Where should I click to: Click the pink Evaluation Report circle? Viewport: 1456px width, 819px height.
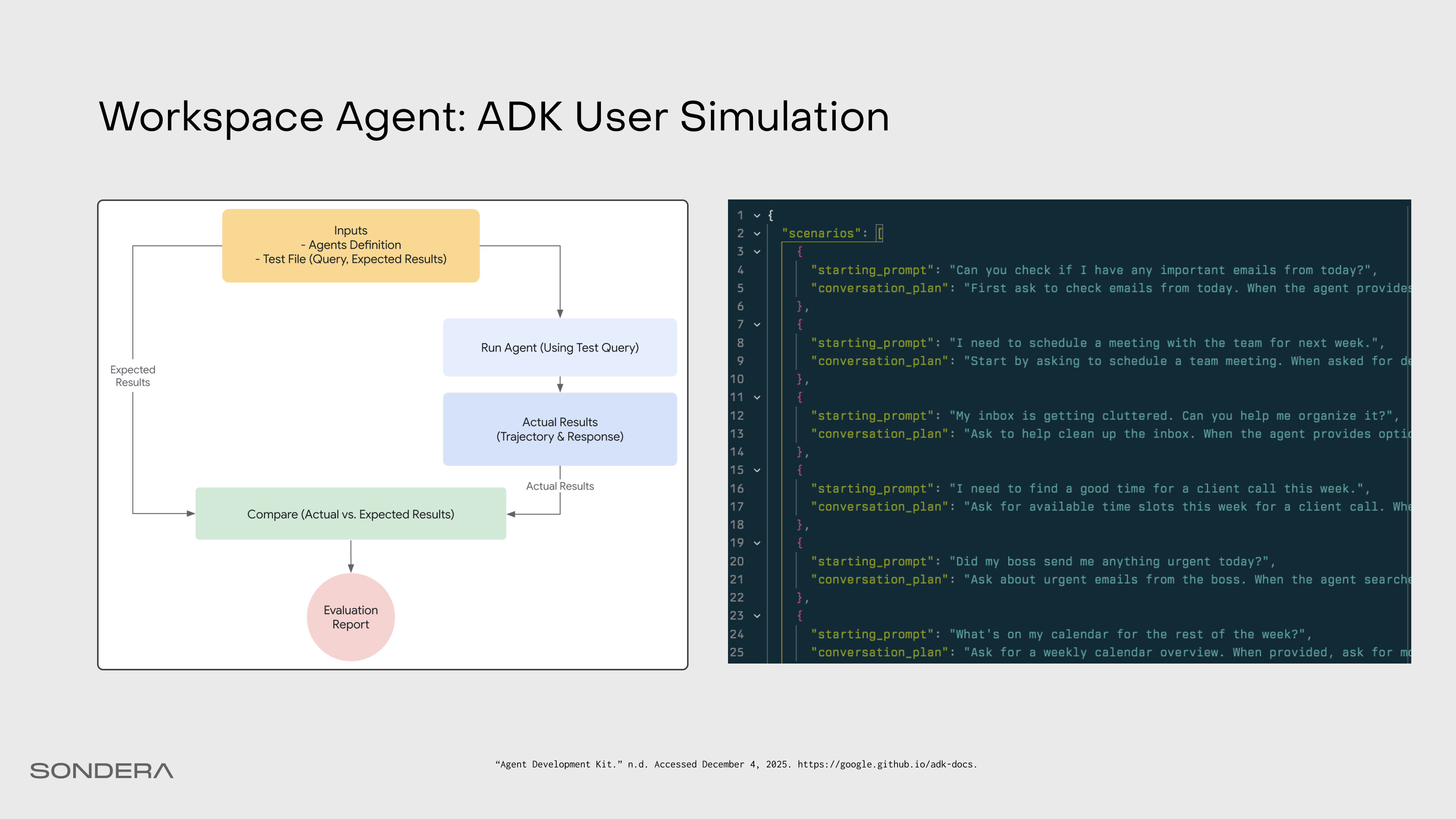pyautogui.click(x=350, y=617)
